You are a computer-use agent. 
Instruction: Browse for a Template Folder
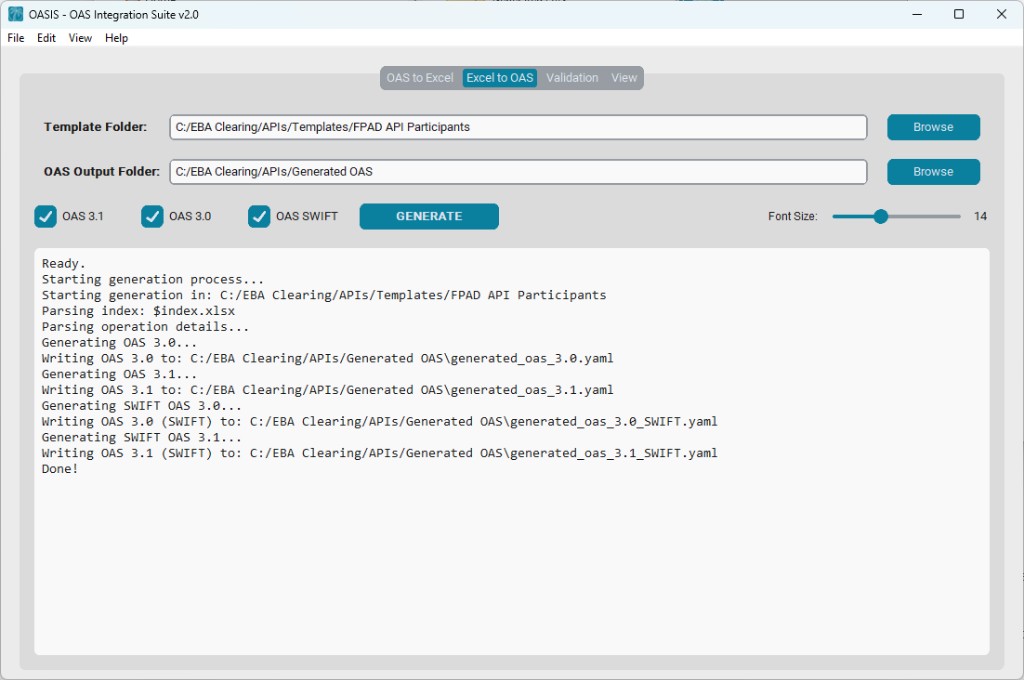point(932,127)
